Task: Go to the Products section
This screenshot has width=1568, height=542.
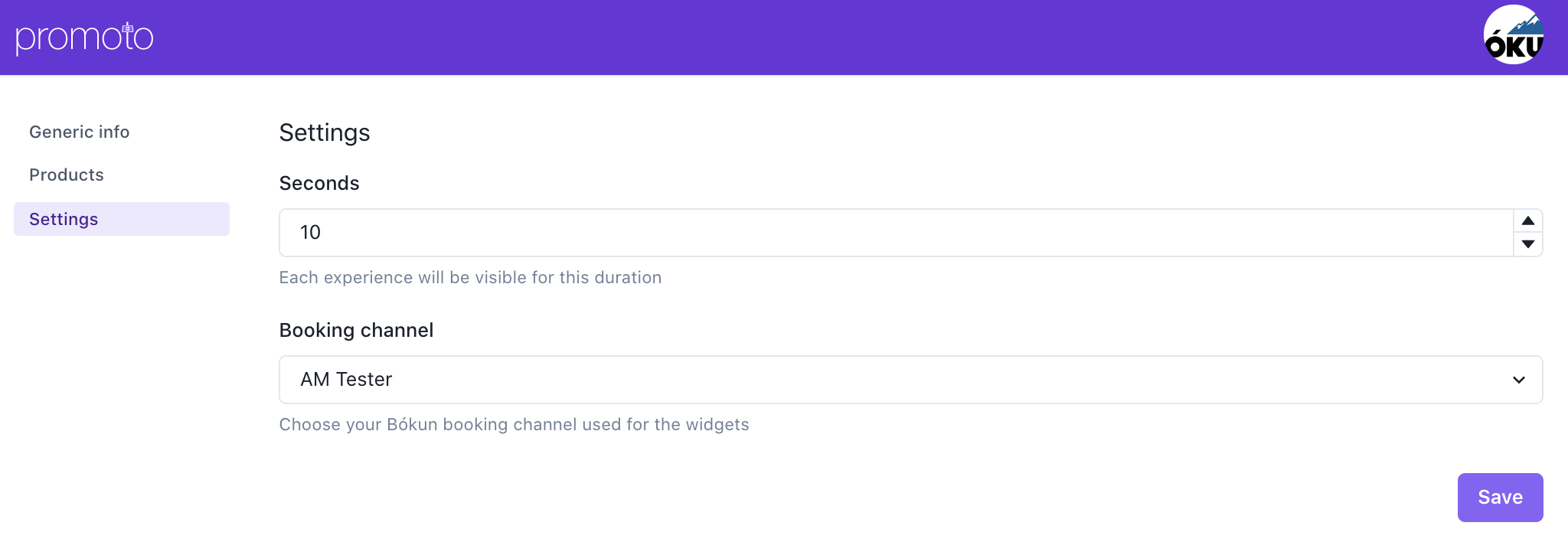Action: pos(67,175)
